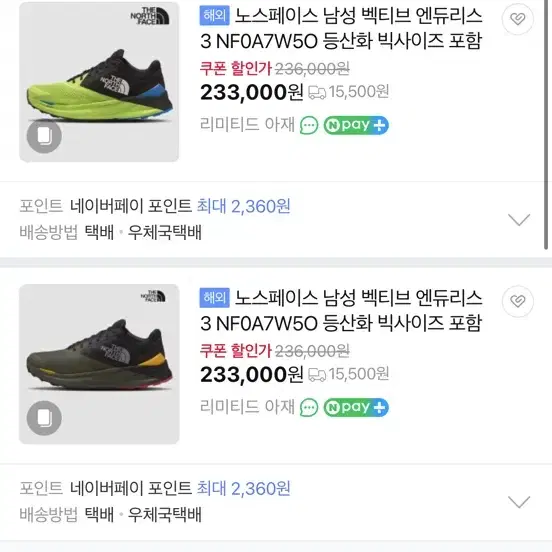552x552 pixels.
Task: Open seller chat bubble in second listing
Action: coord(309,408)
